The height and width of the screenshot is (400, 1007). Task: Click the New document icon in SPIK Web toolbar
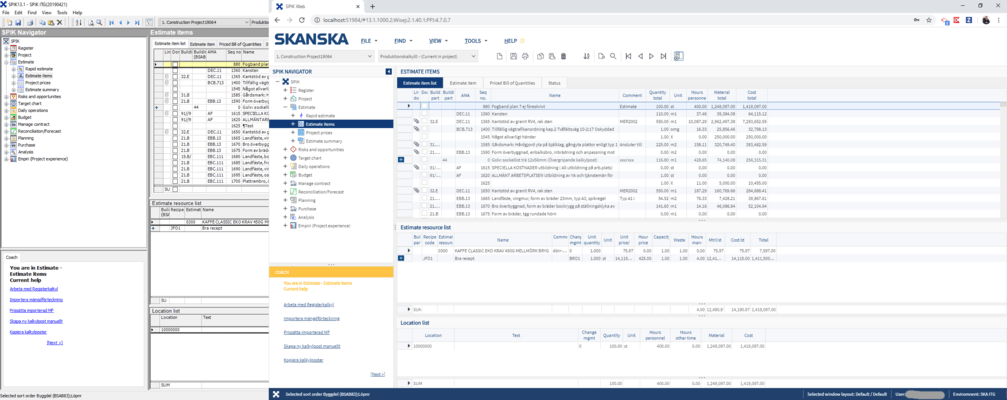point(501,57)
